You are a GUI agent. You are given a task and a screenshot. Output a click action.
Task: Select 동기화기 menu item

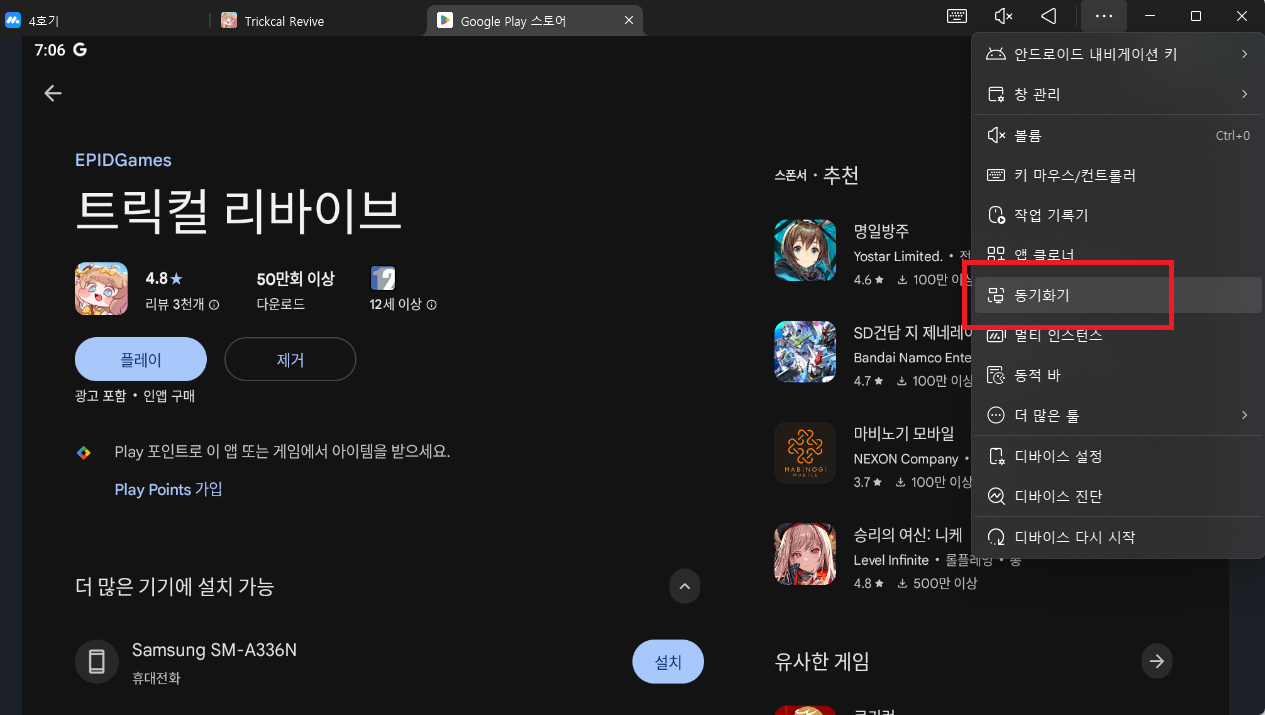tap(1118, 295)
